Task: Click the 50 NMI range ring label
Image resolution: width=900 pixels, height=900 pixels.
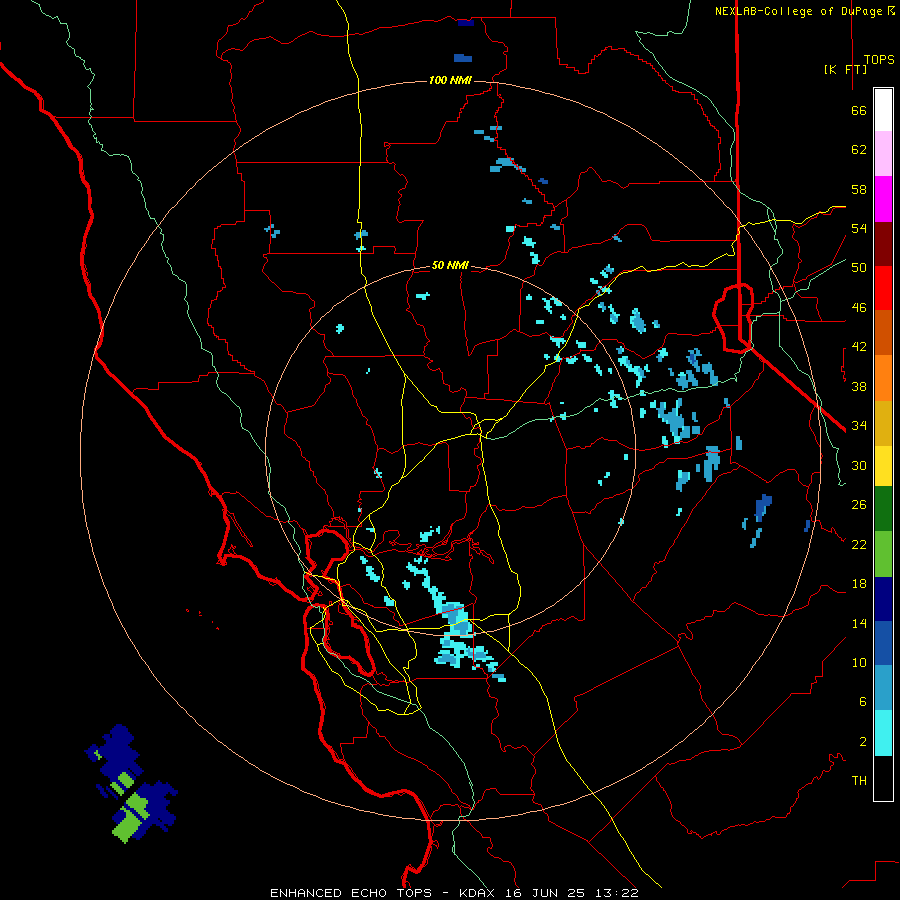Action: [x=450, y=265]
